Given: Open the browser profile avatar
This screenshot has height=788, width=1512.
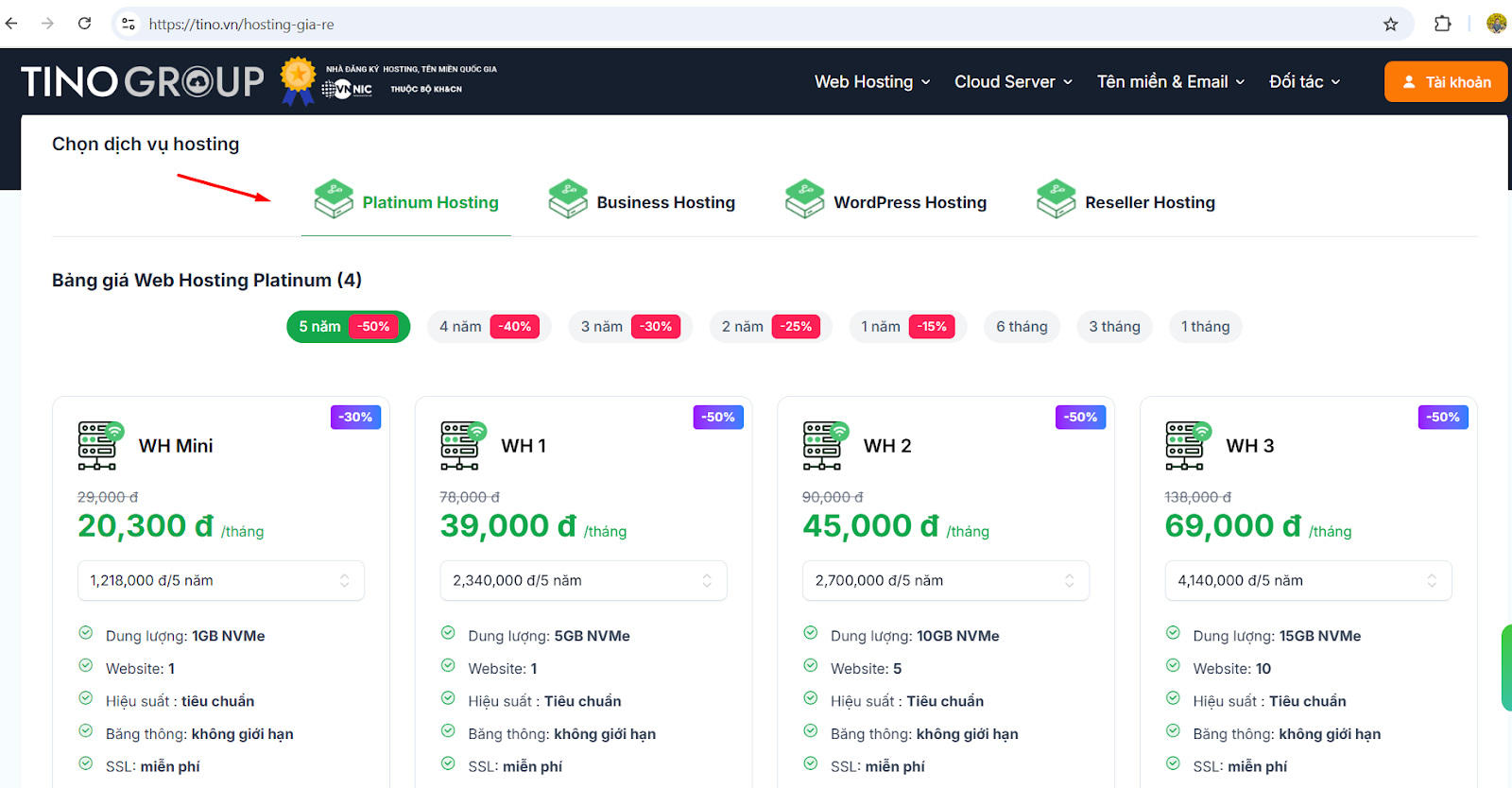Looking at the screenshot, I should pos(1496,24).
